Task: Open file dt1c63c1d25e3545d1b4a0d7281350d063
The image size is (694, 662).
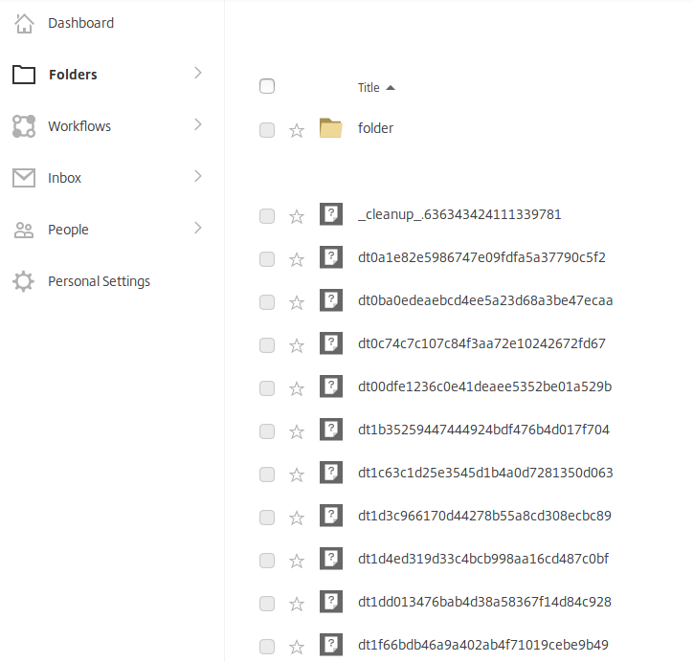Action: pyautogui.click(x=486, y=473)
